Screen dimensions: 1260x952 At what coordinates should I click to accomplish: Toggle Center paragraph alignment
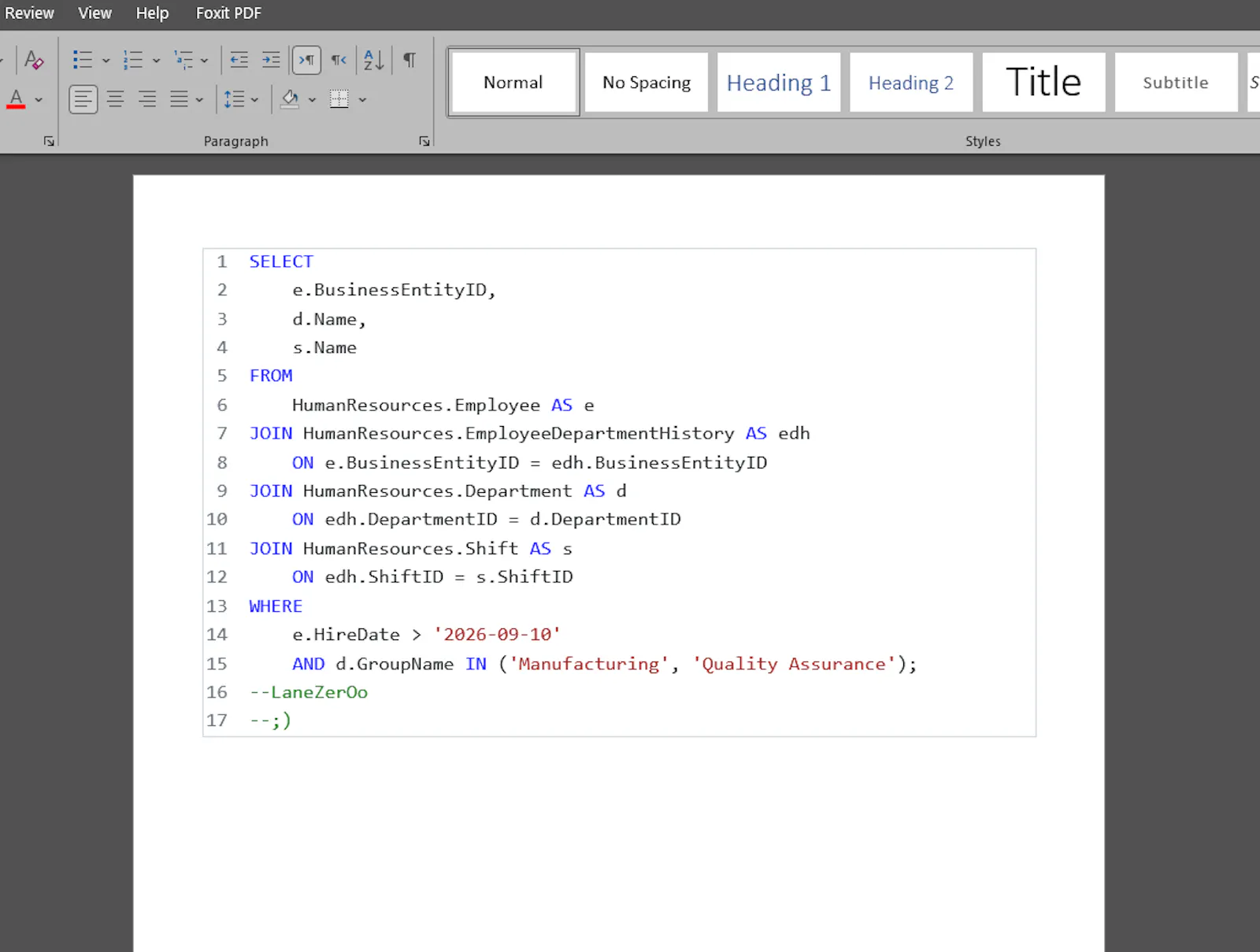point(115,99)
